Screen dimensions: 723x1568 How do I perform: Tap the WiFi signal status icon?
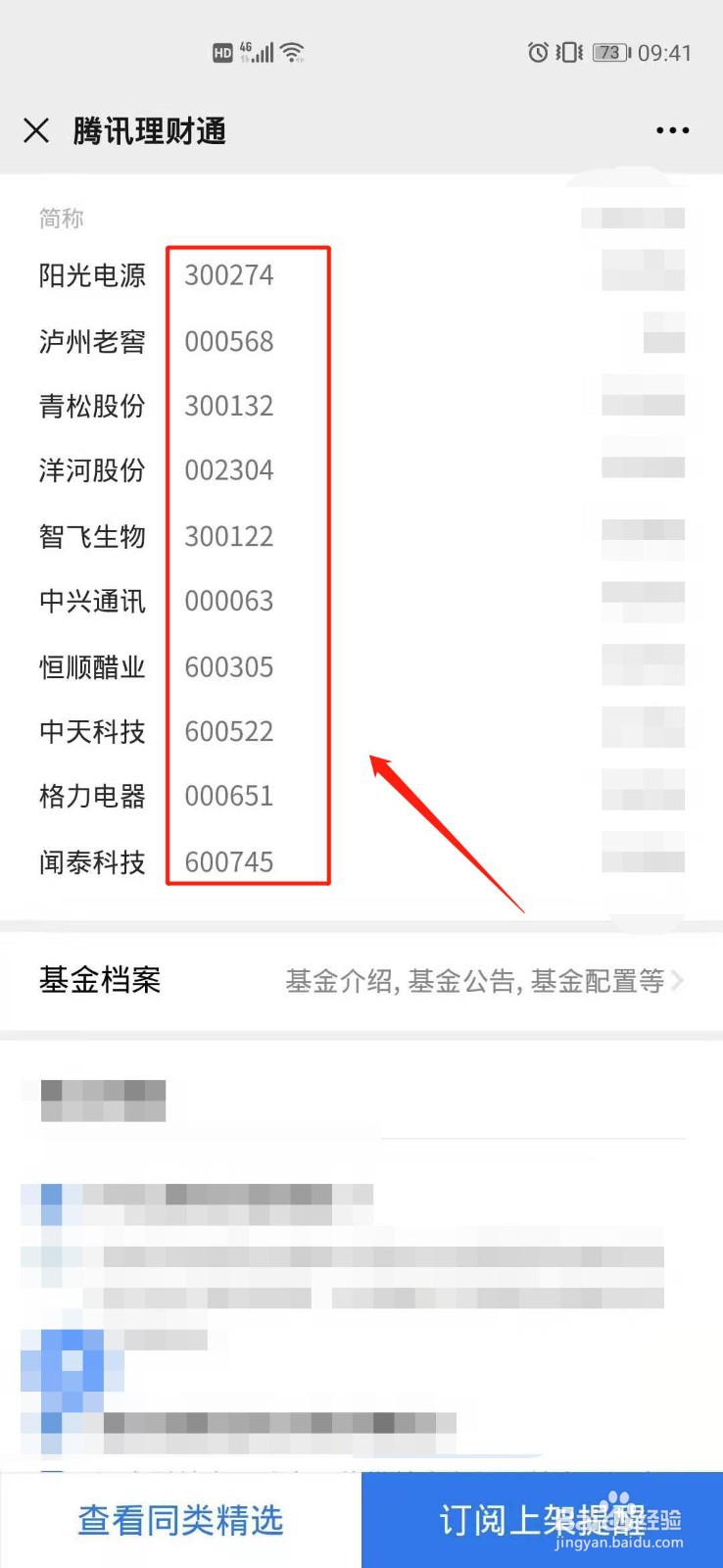292,53
